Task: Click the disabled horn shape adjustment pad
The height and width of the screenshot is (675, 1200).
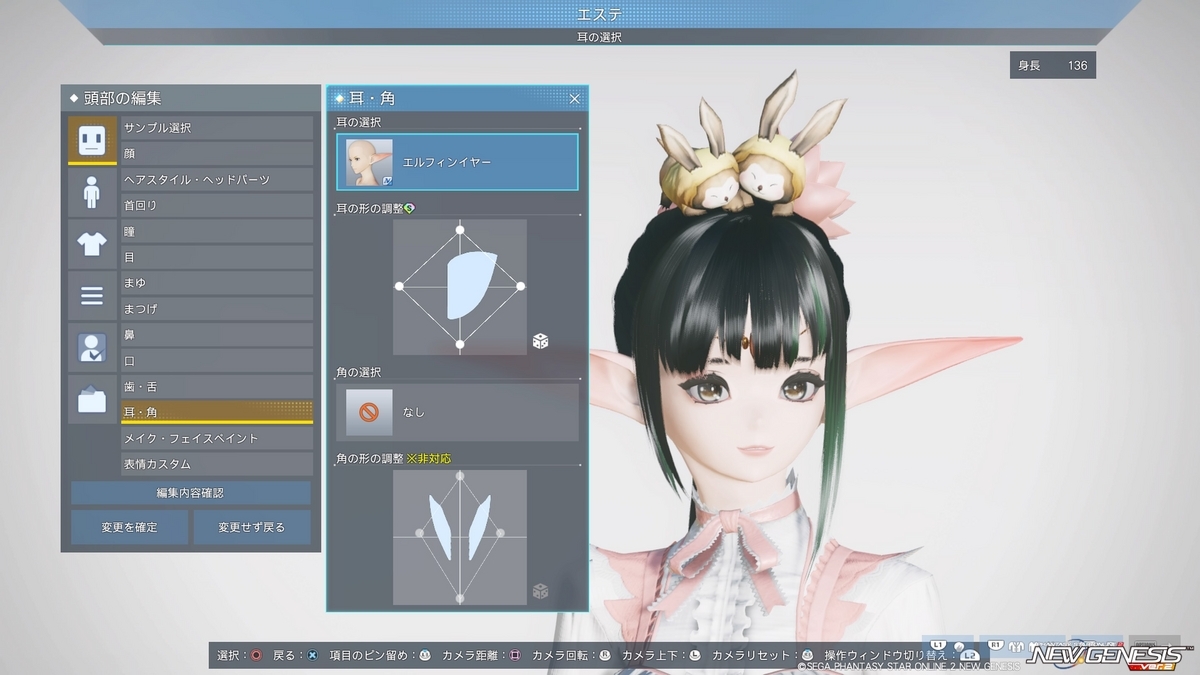Action: point(460,537)
